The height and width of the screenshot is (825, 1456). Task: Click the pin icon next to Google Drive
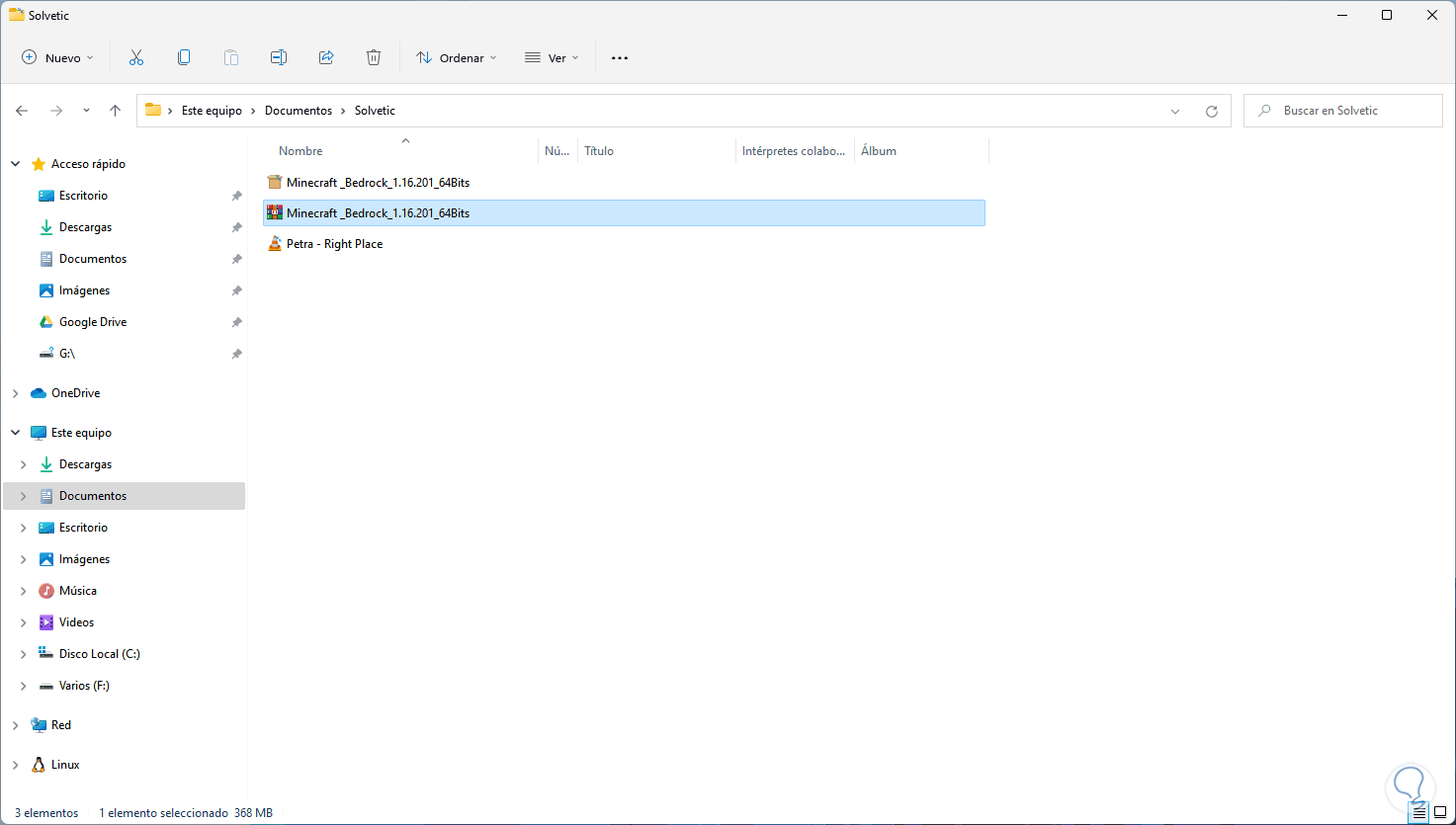click(237, 322)
